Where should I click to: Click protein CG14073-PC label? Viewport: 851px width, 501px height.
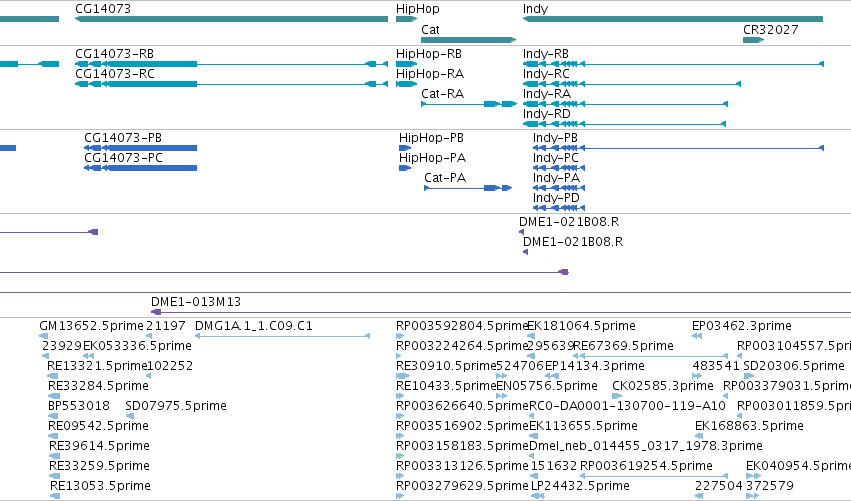point(123,158)
